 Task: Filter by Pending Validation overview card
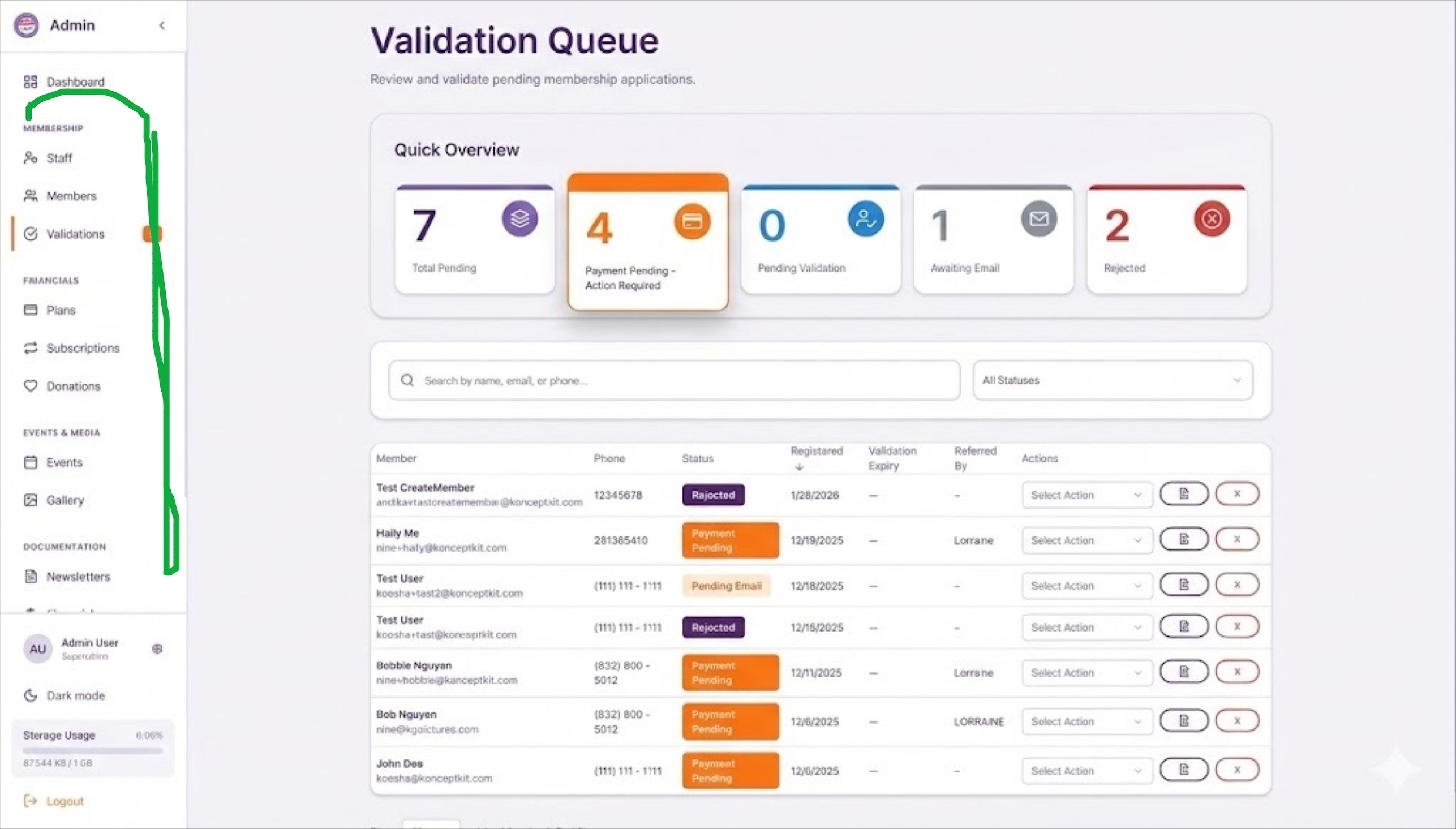(x=821, y=239)
